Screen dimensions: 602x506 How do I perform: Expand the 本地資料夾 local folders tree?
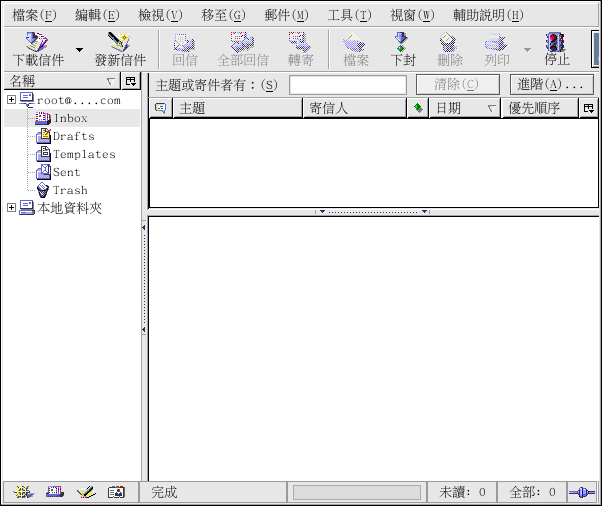(x=11, y=208)
